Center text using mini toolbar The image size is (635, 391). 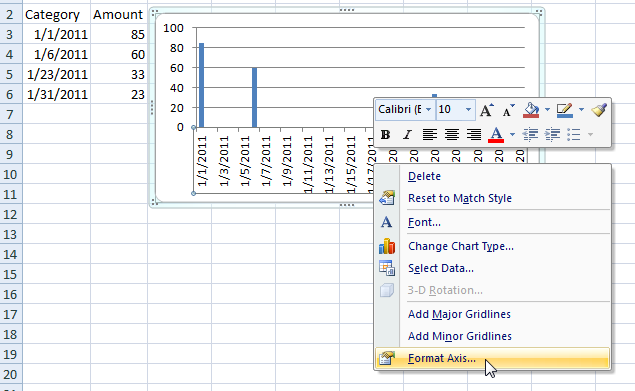pyautogui.click(x=452, y=134)
